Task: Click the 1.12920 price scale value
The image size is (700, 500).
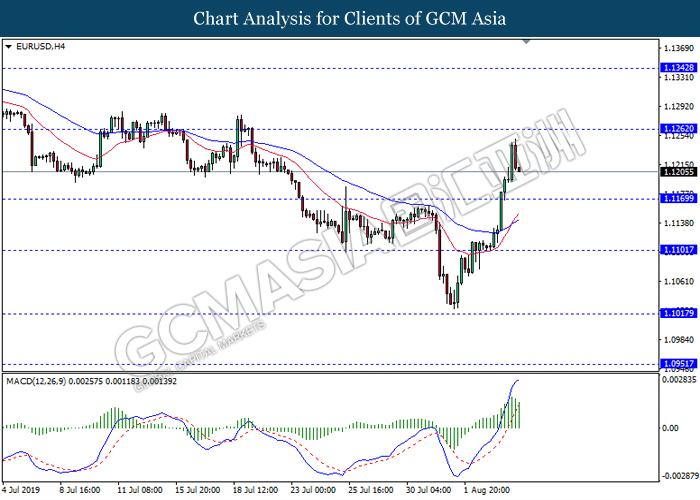Action: point(679,106)
